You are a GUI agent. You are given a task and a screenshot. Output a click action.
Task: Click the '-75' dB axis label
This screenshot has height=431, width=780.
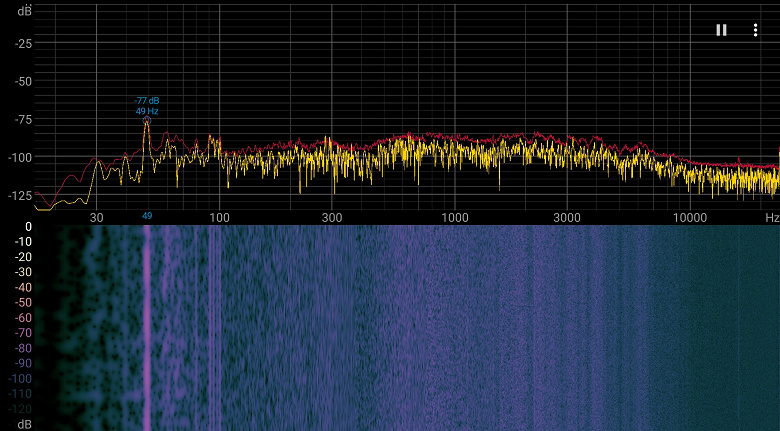[x=23, y=119]
